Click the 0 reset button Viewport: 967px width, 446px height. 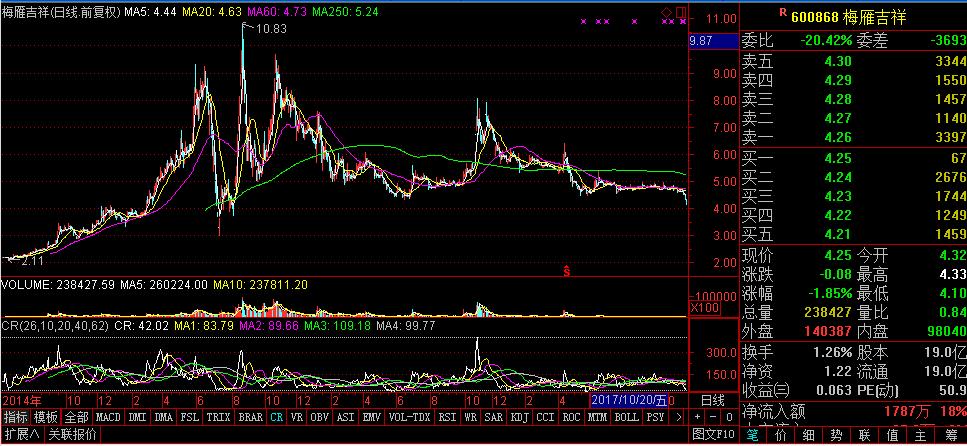click(729, 417)
